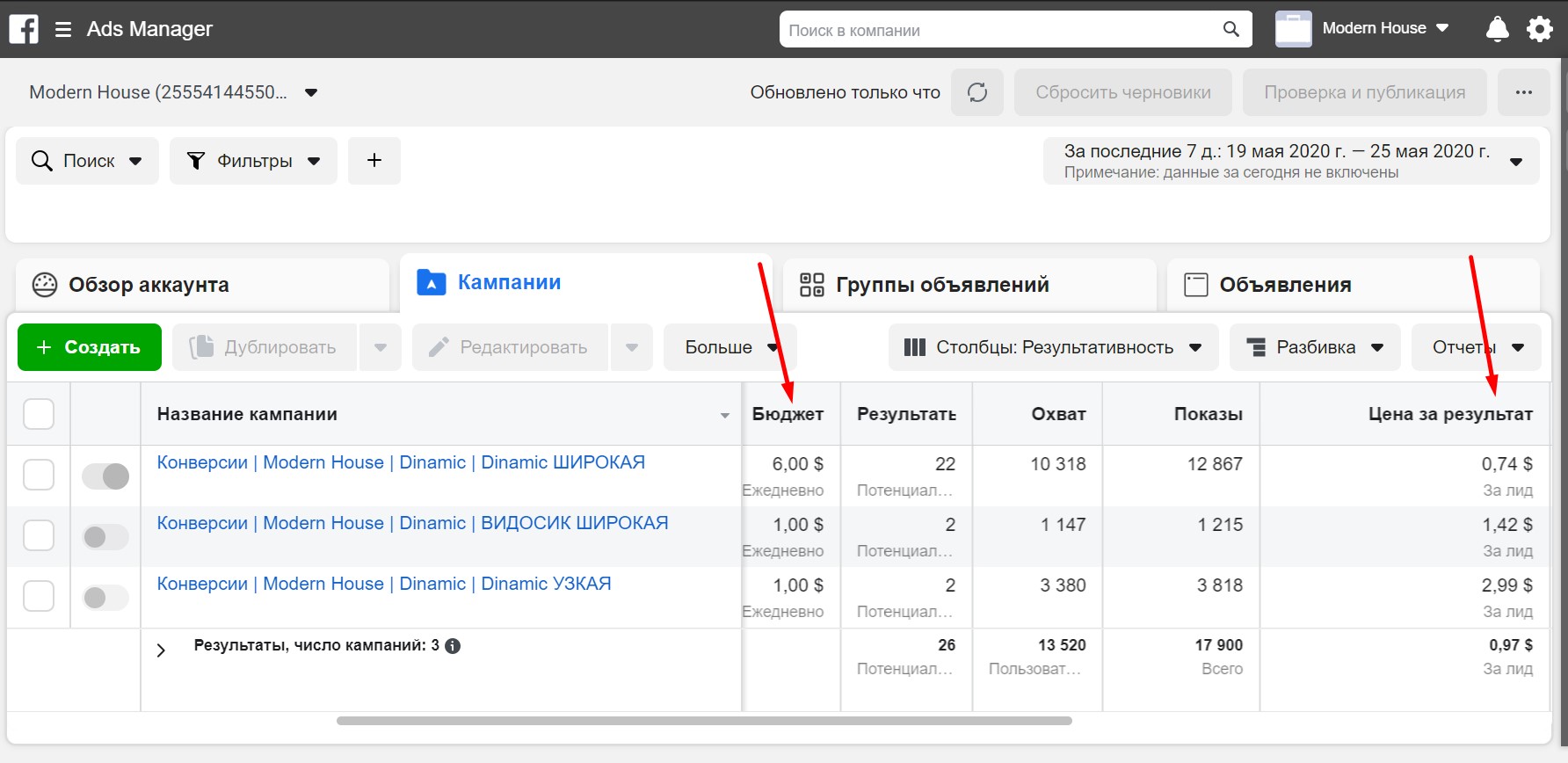
Task: Click the Modern House account avatar
Action: [x=1294, y=29]
